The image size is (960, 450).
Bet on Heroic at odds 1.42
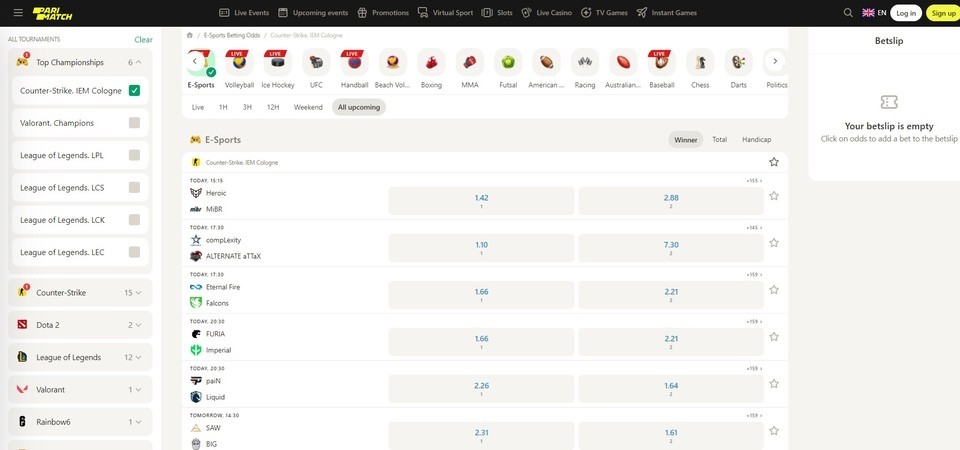481,201
